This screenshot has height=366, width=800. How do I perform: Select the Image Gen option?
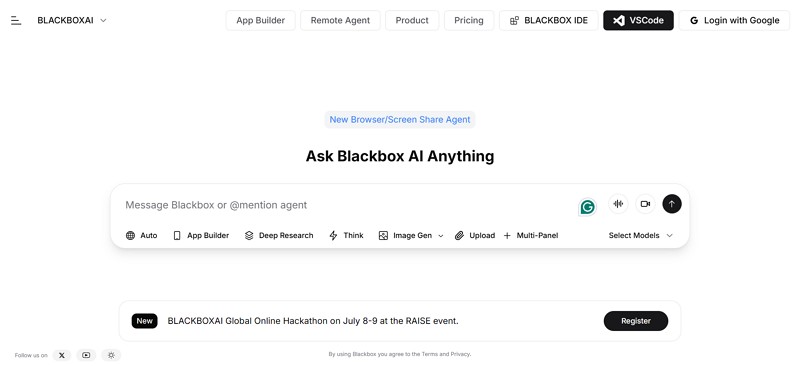(406, 235)
